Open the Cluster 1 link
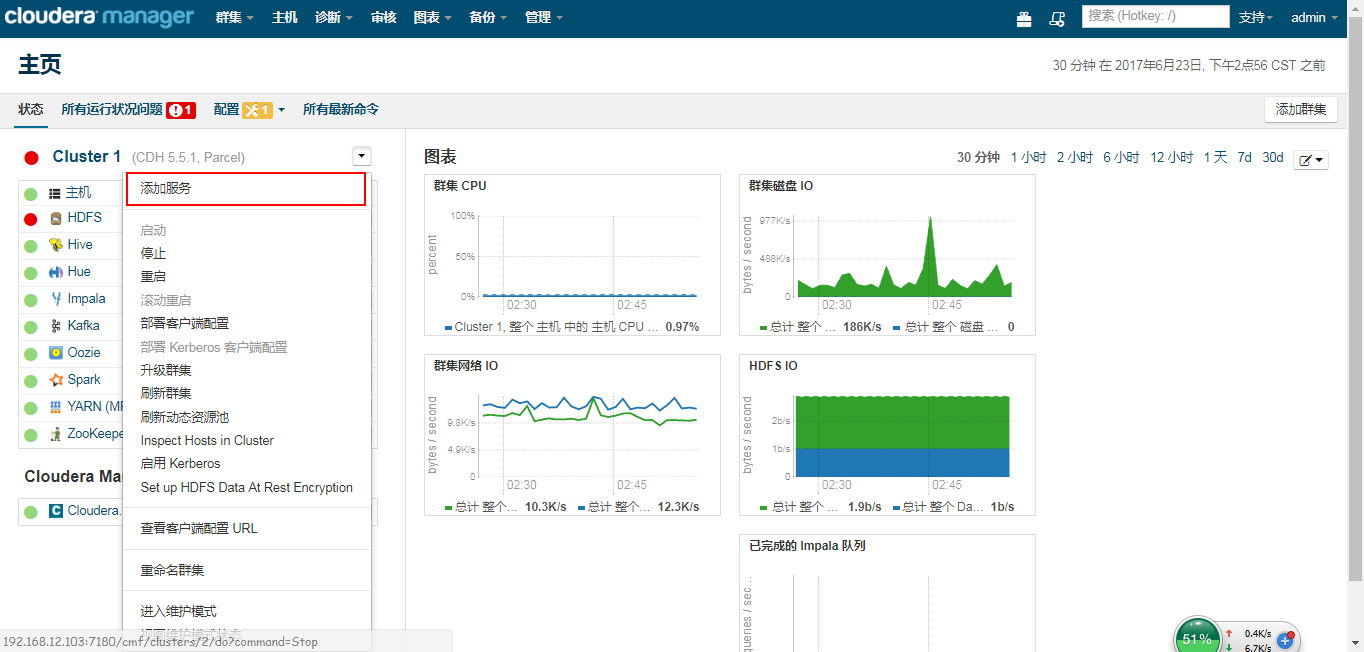The height and width of the screenshot is (652, 1364). pos(87,157)
